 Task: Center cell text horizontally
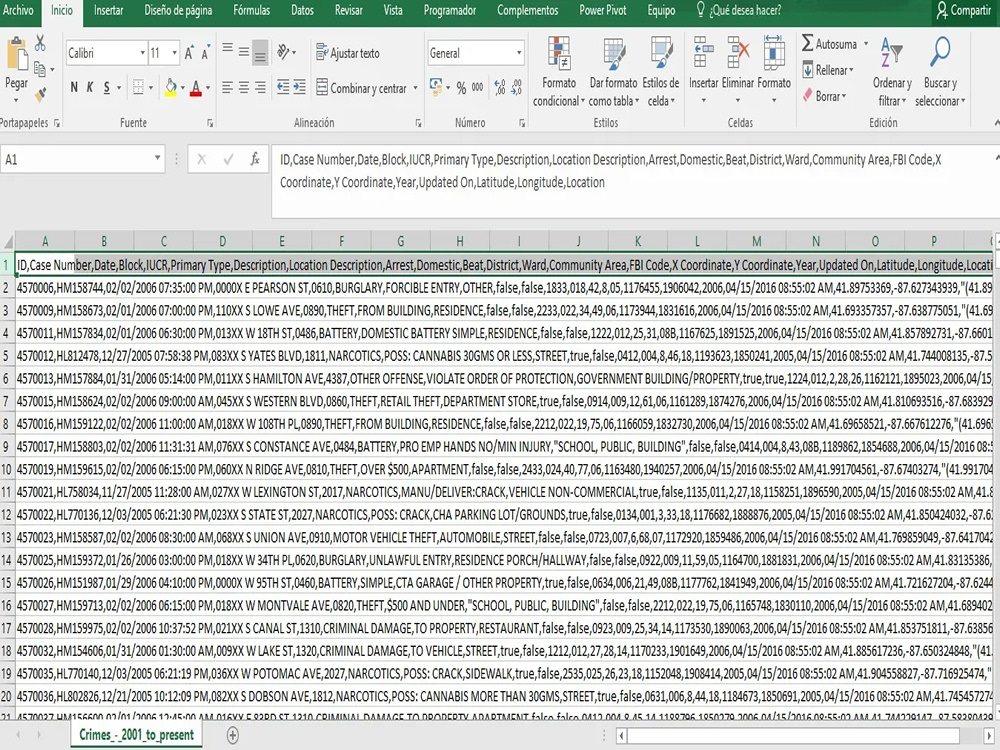coord(244,87)
